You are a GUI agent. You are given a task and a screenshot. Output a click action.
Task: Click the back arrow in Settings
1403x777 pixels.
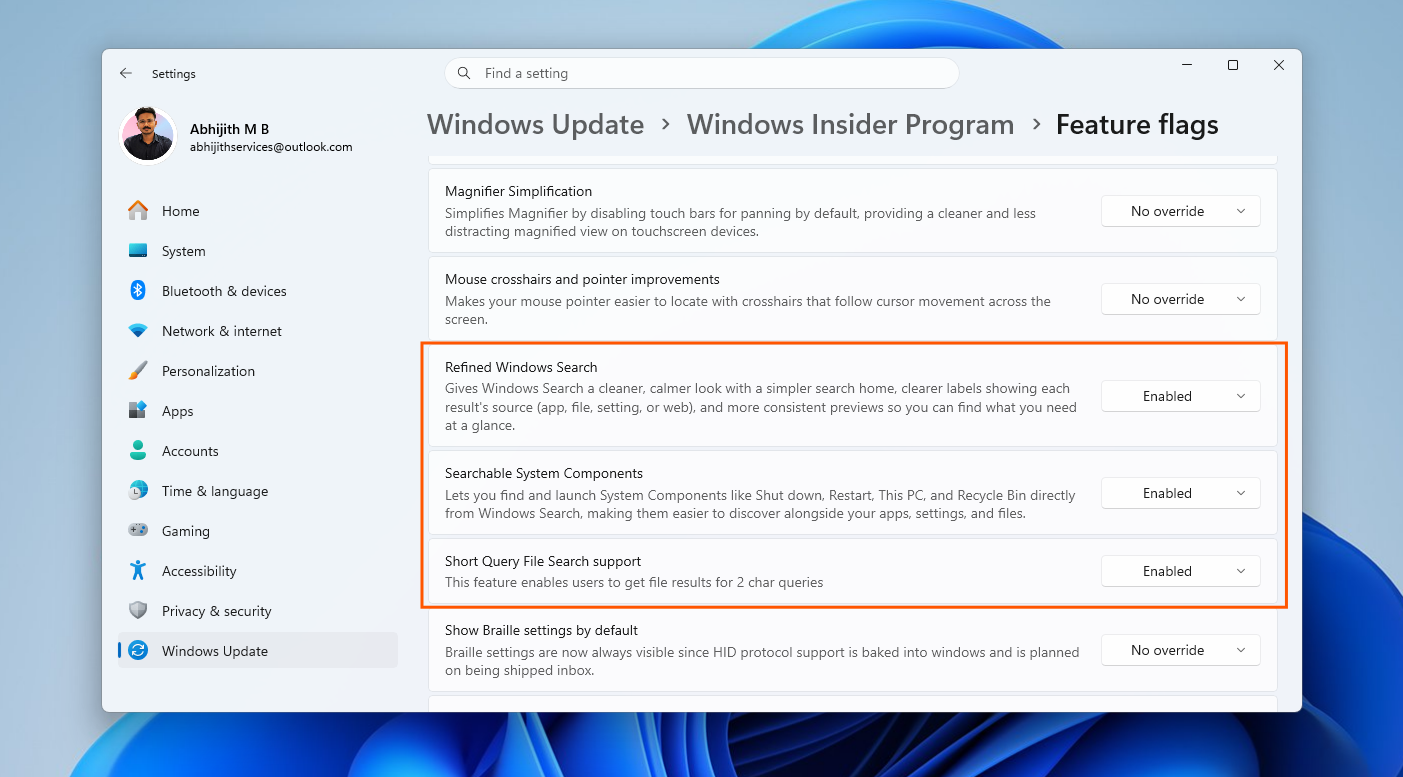tap(125, 73)
